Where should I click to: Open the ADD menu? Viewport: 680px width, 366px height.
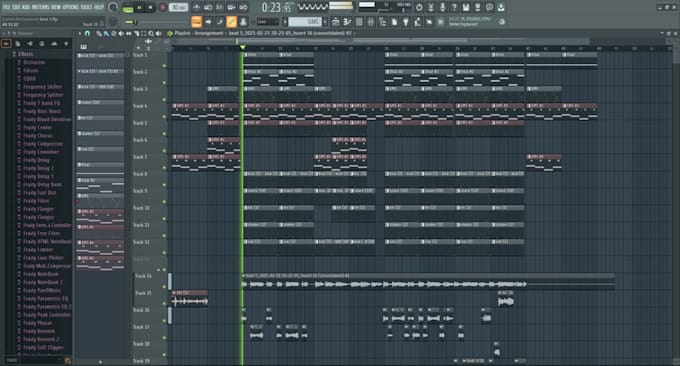click(x=26, y=7)
